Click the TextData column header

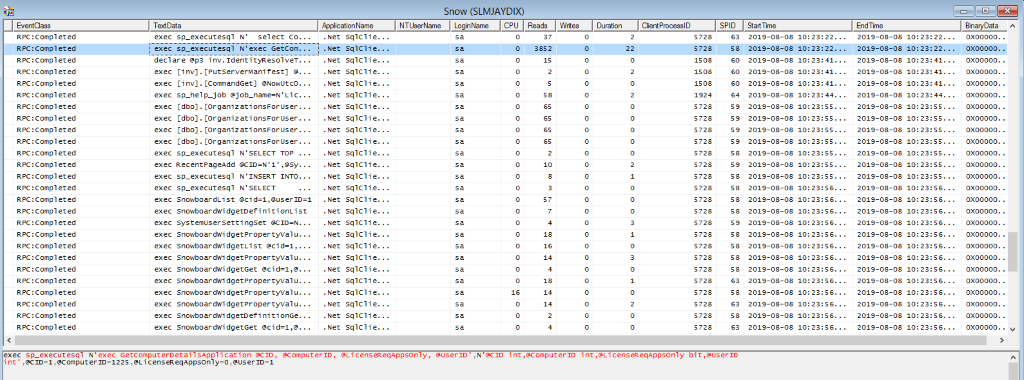click(234, 25)
